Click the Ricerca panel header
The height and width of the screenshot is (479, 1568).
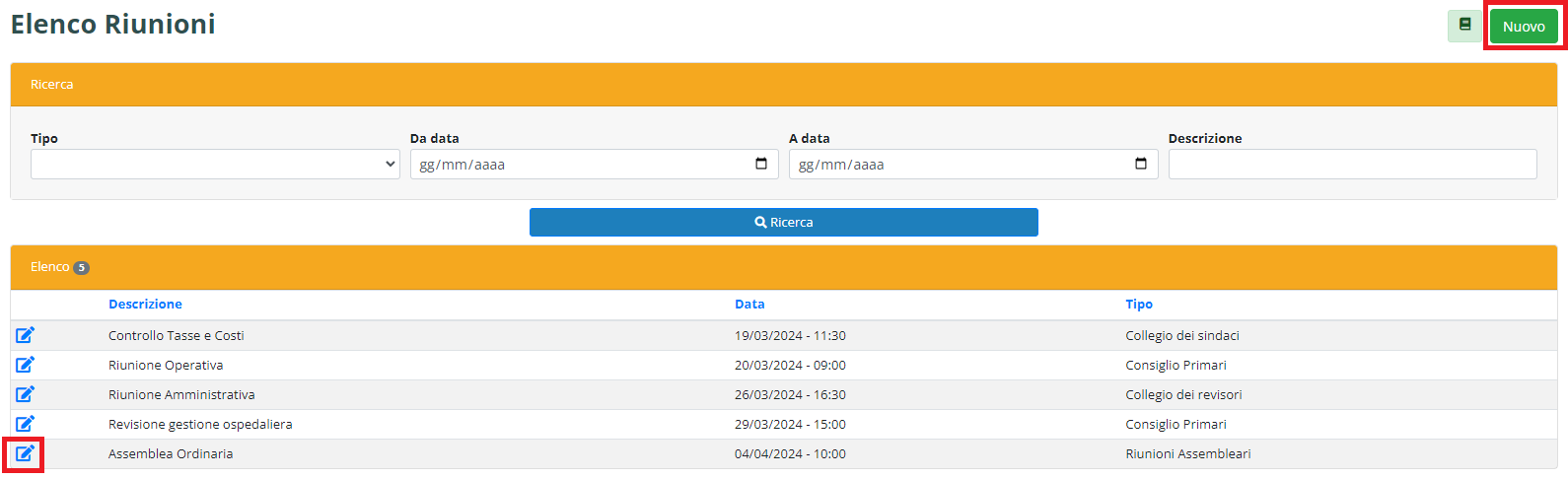tap(783, 85)
